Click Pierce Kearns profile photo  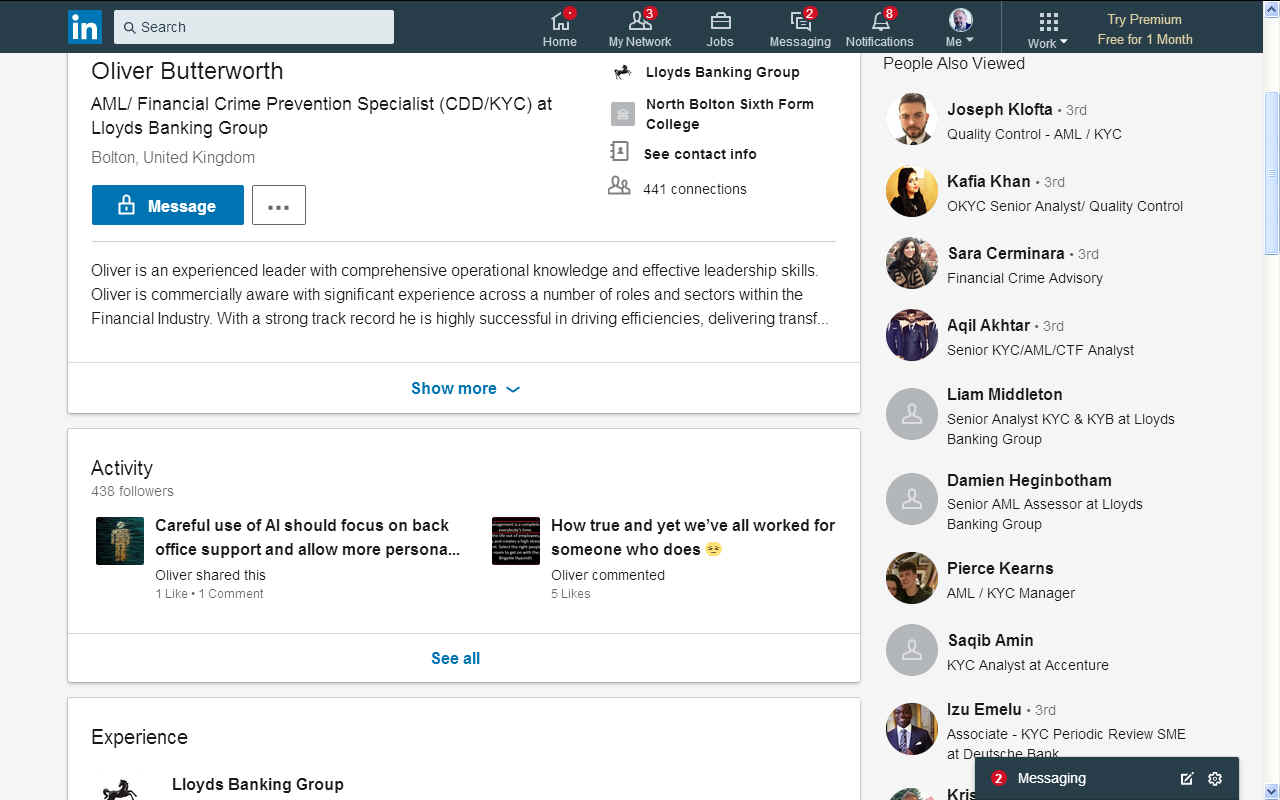tap(912, 578)
